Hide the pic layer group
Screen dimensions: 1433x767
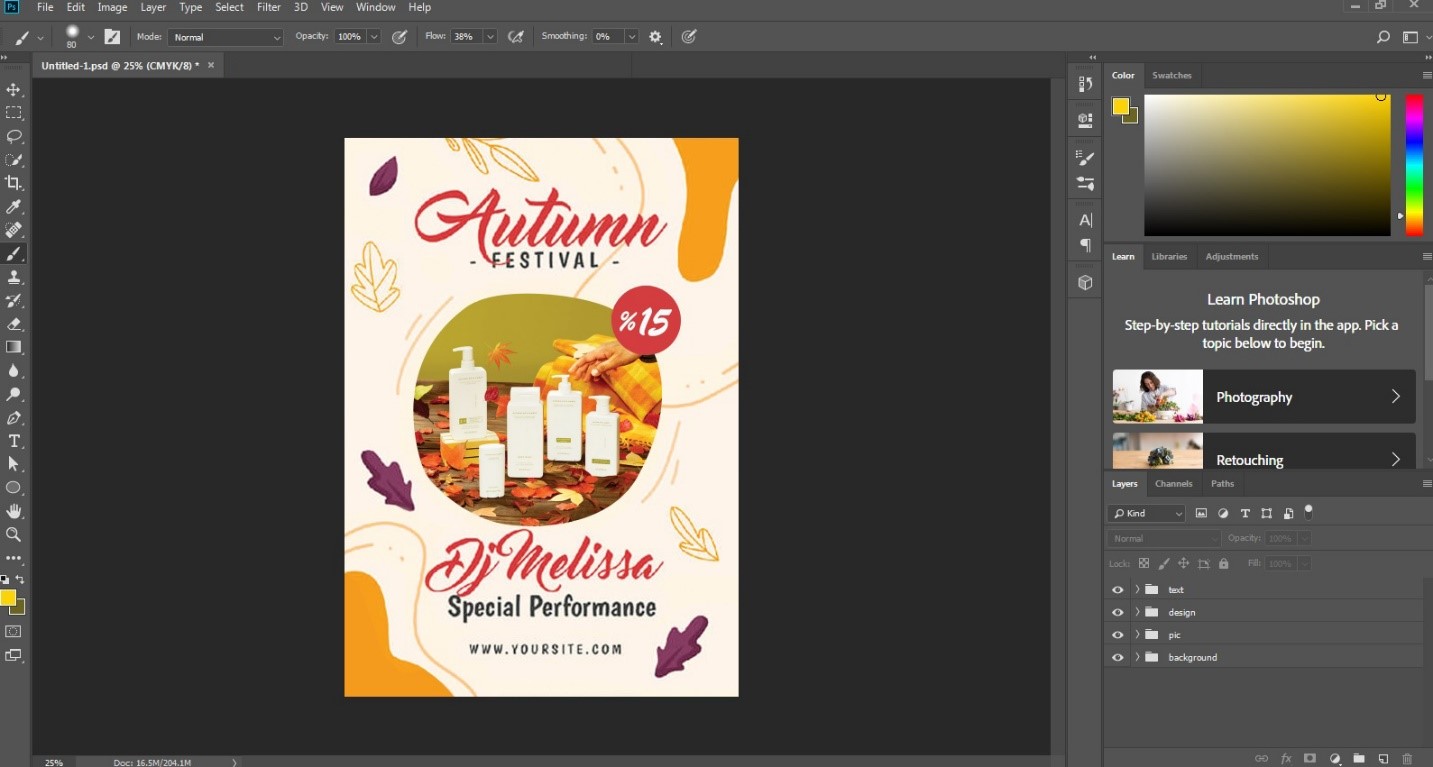[1118, 635]
